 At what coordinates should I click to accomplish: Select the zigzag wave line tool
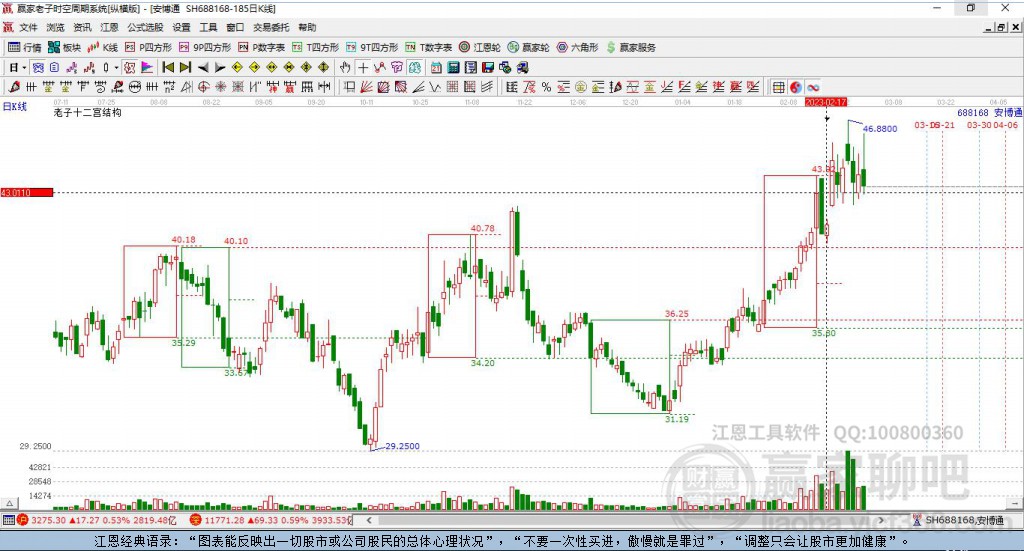pyautogui.click(x=435, y=87)
